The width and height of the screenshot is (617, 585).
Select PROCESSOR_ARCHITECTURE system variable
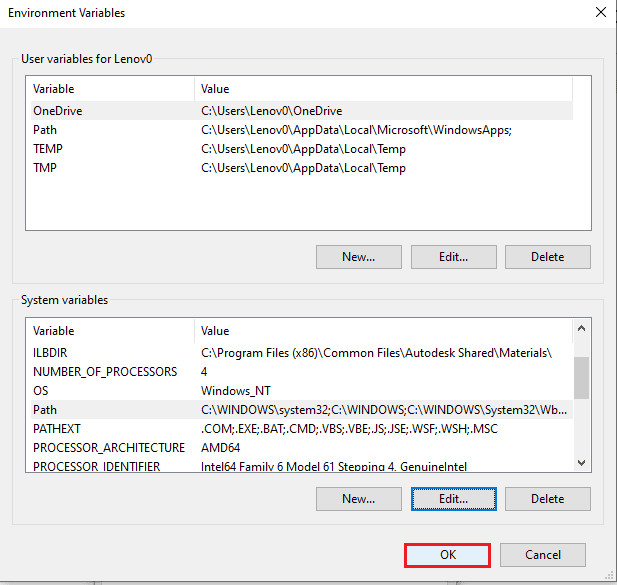[x=109, y=448]
